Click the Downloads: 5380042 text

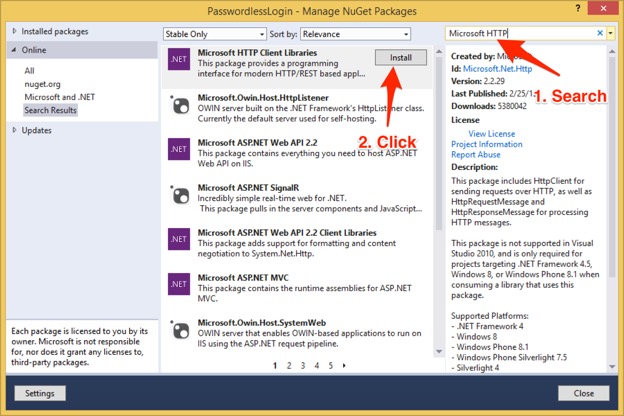pos(489,106)
